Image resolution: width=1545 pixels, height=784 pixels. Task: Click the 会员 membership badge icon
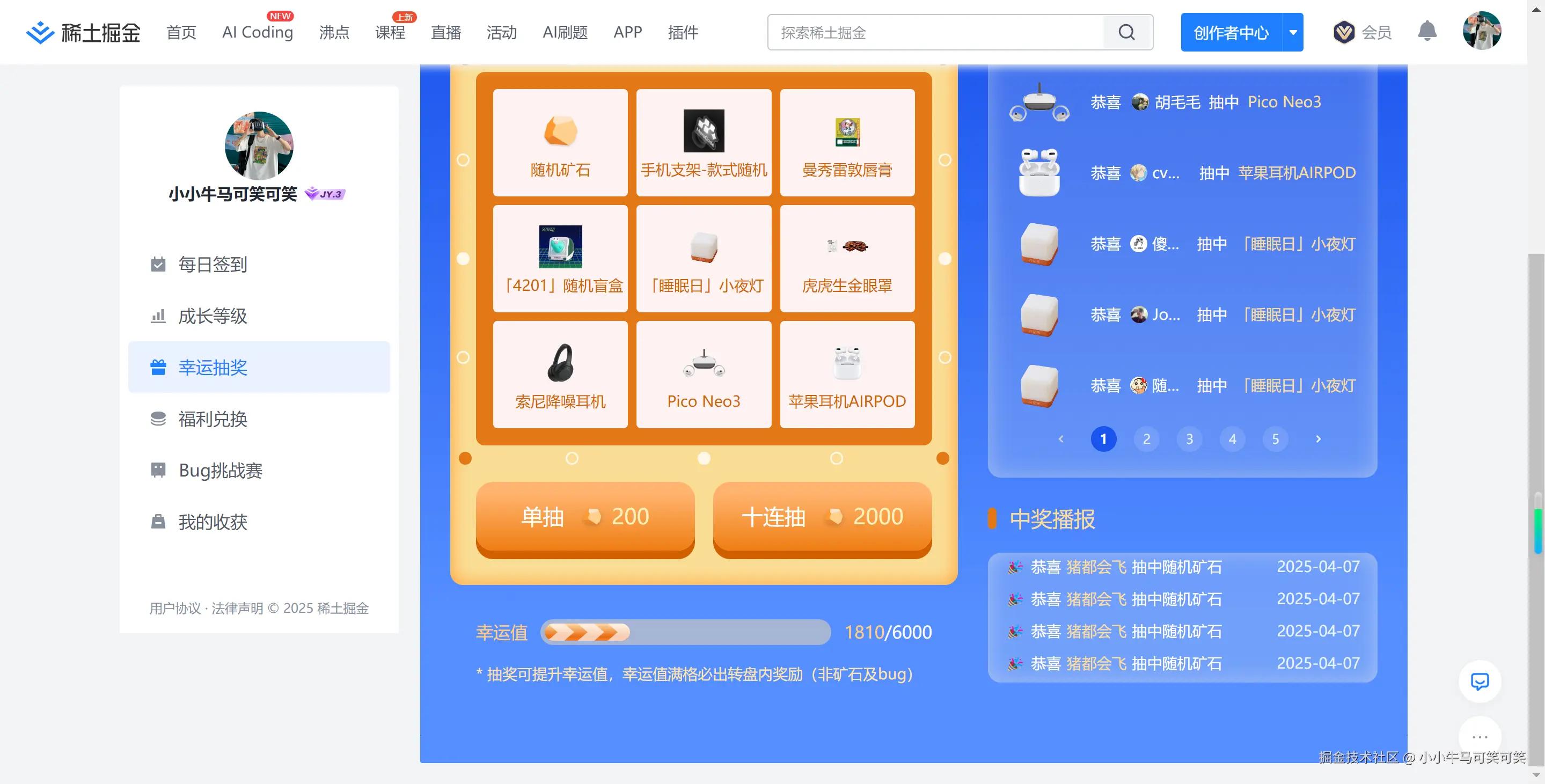tap(1345, 32)
